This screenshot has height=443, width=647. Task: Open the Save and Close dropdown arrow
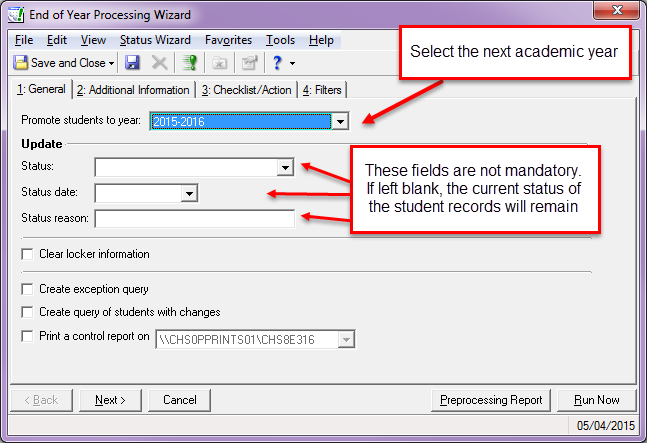[111, 64]
